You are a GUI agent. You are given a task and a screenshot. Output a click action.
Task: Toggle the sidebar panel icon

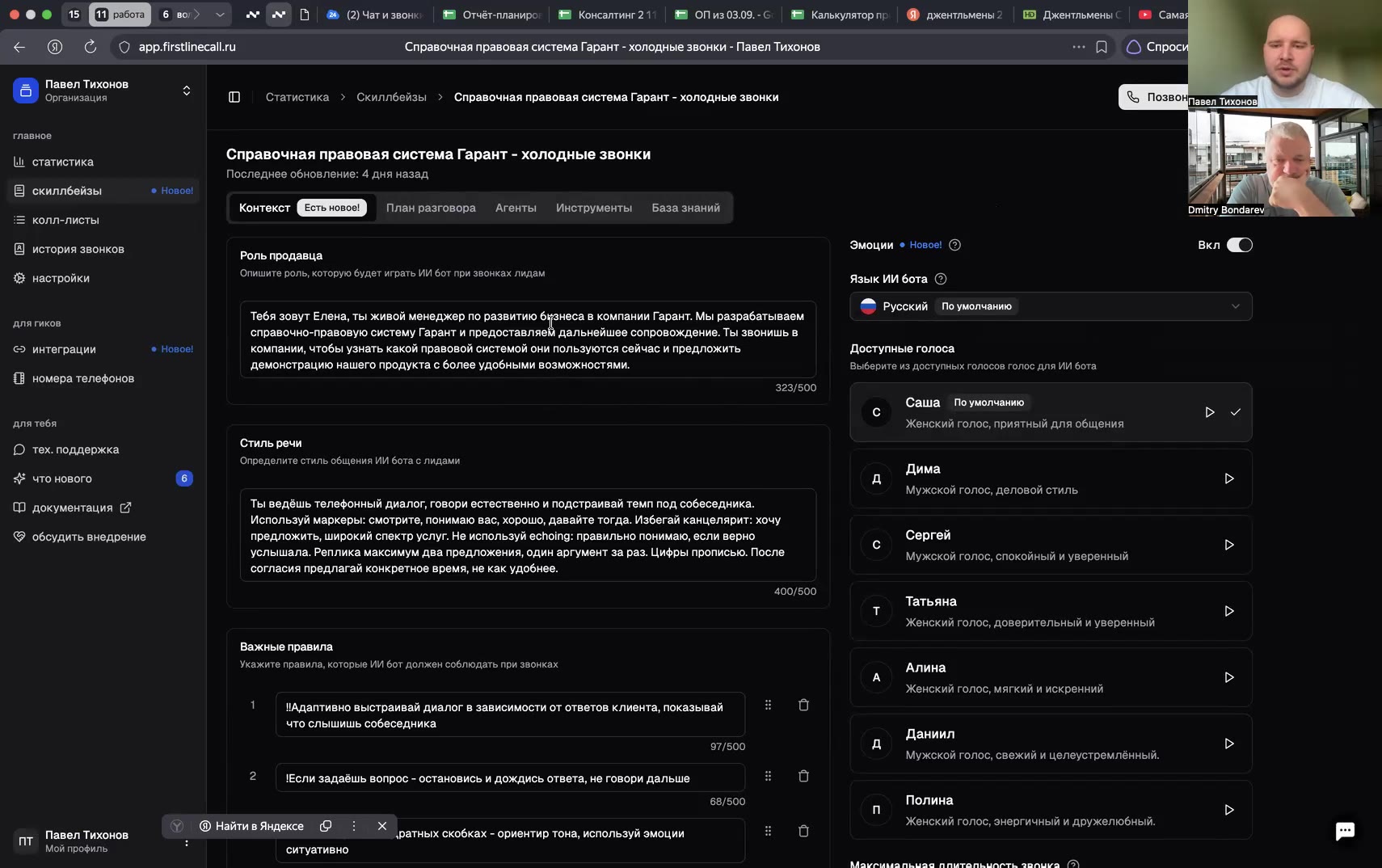tap(234, 97)
